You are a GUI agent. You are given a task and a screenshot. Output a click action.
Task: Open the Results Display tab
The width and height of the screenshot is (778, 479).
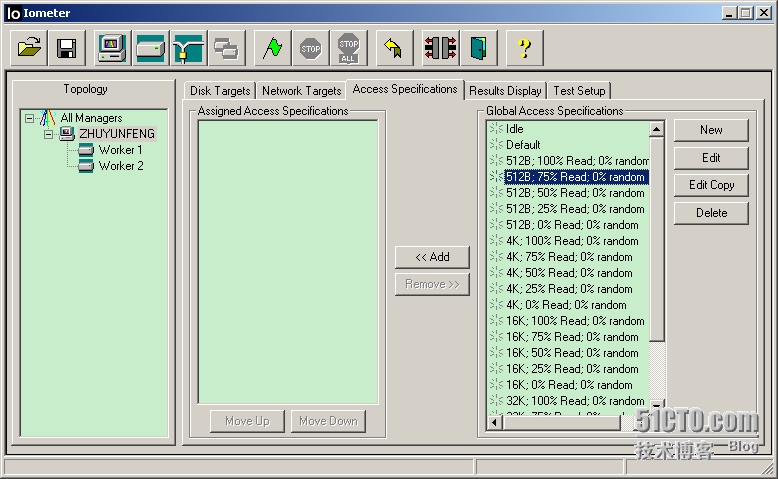tap(505, 91)
